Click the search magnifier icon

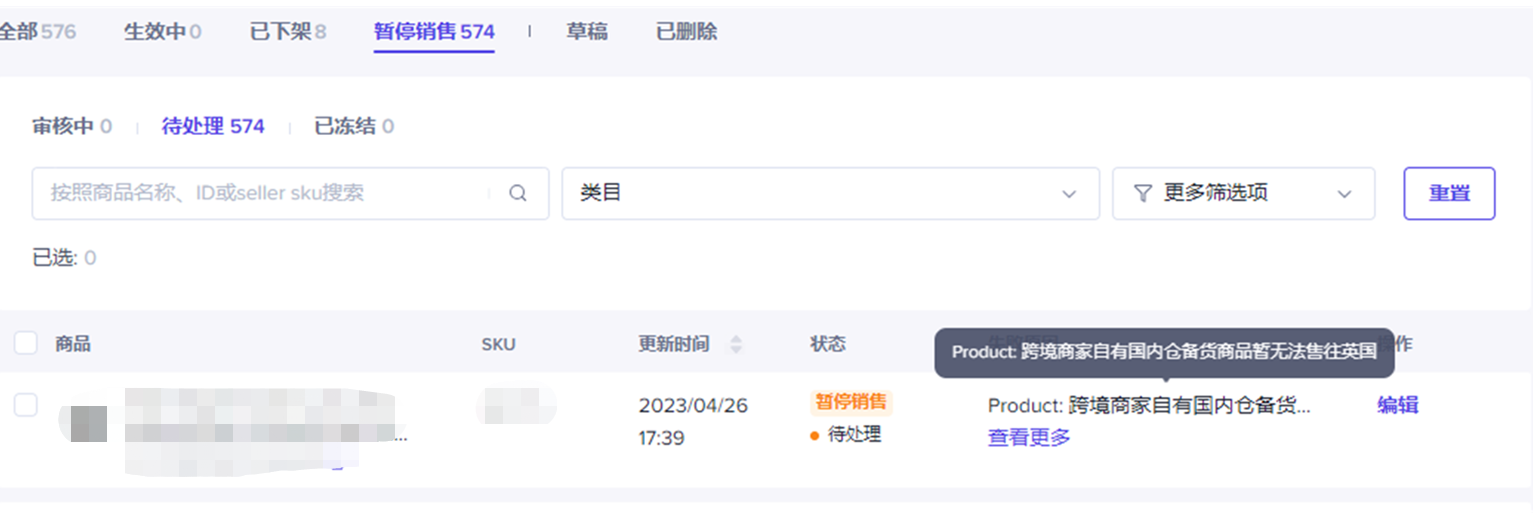click(x=517, y=194)
